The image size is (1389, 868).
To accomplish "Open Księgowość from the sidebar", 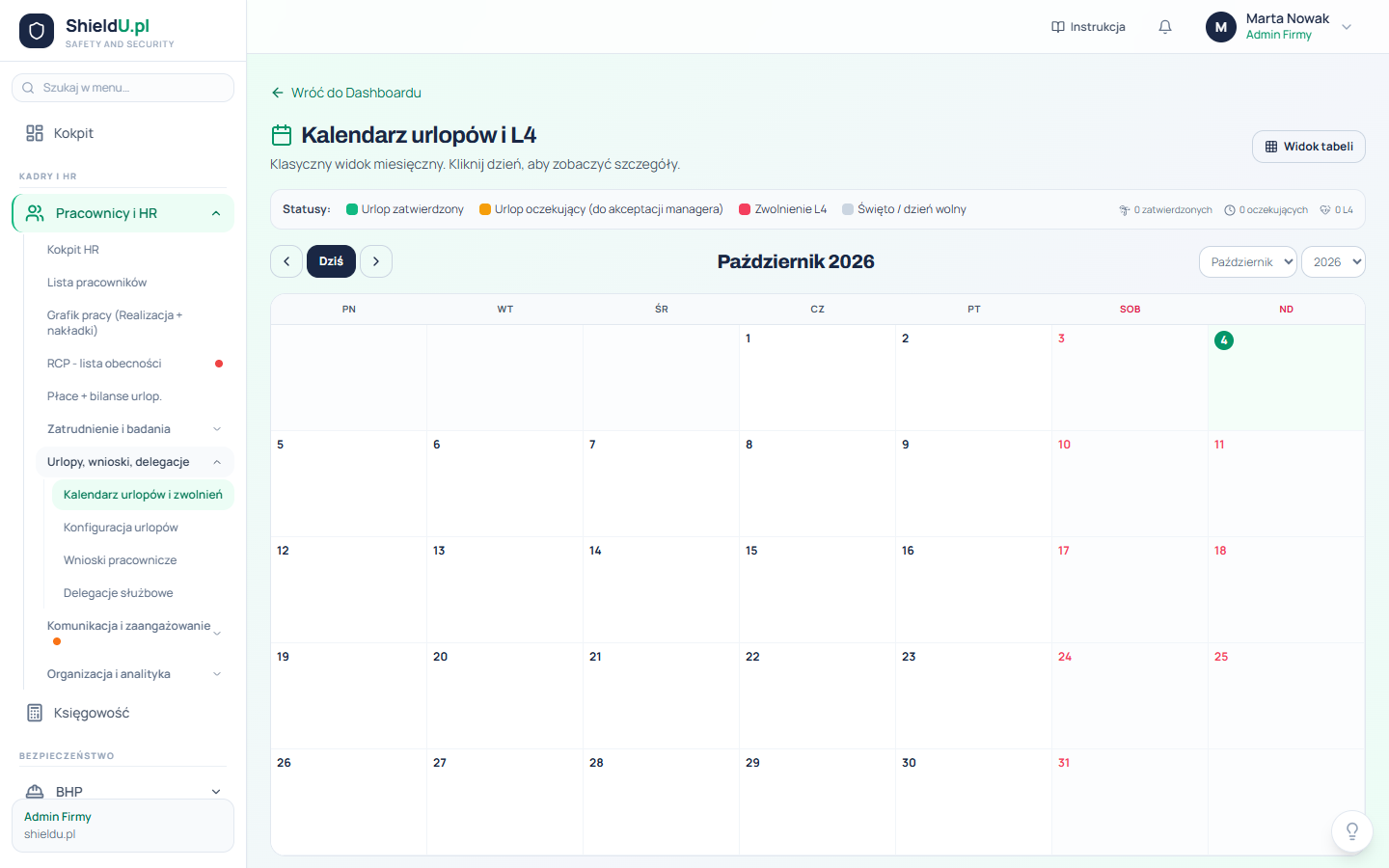I will [123, 713].
